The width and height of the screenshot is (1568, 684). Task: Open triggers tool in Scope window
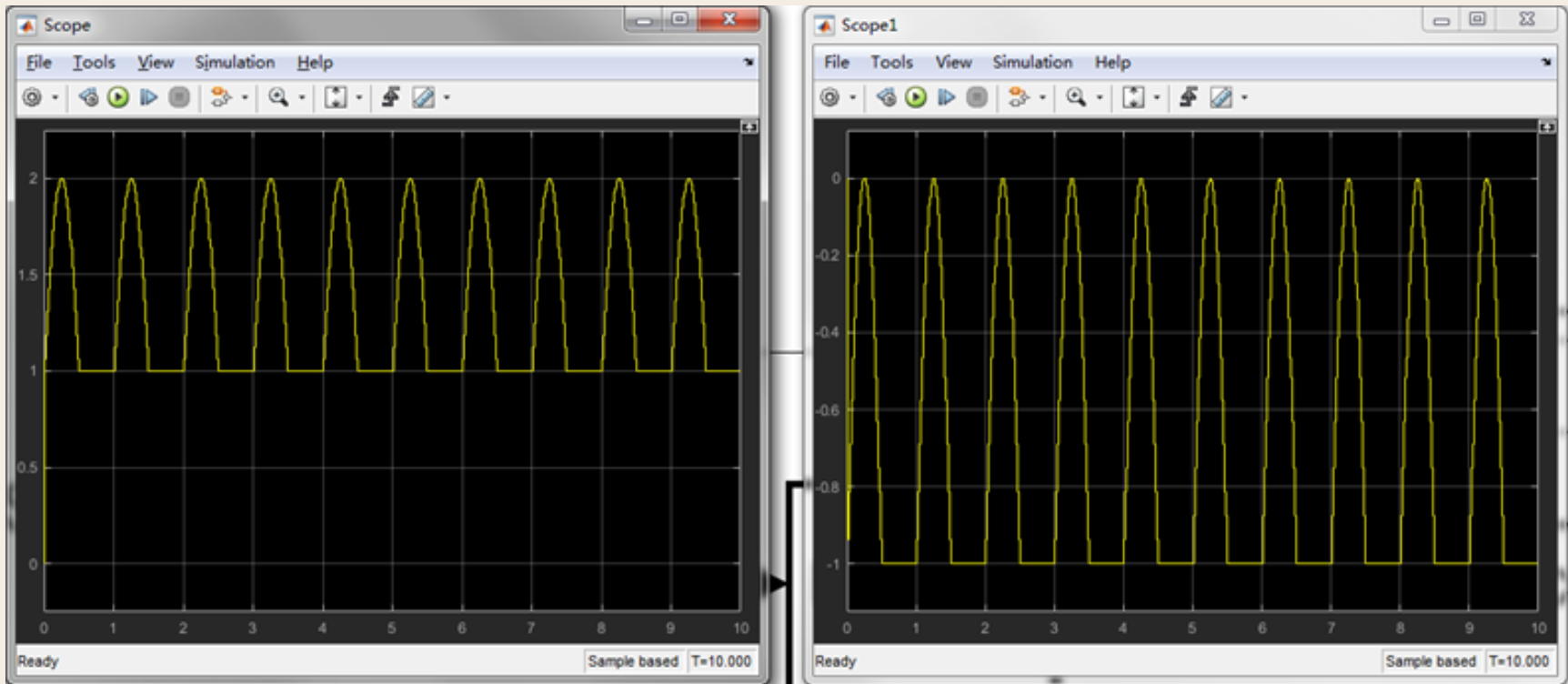tap(391, 97)
